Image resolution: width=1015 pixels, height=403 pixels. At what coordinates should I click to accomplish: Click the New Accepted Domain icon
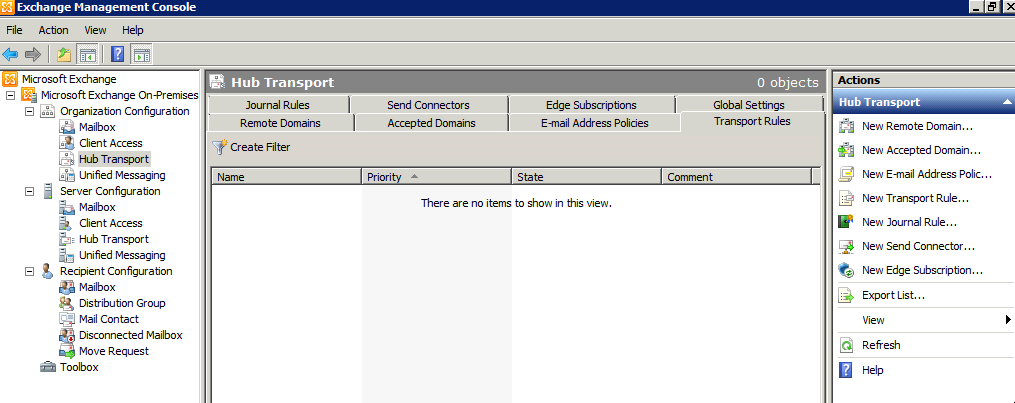click(846, 150)
